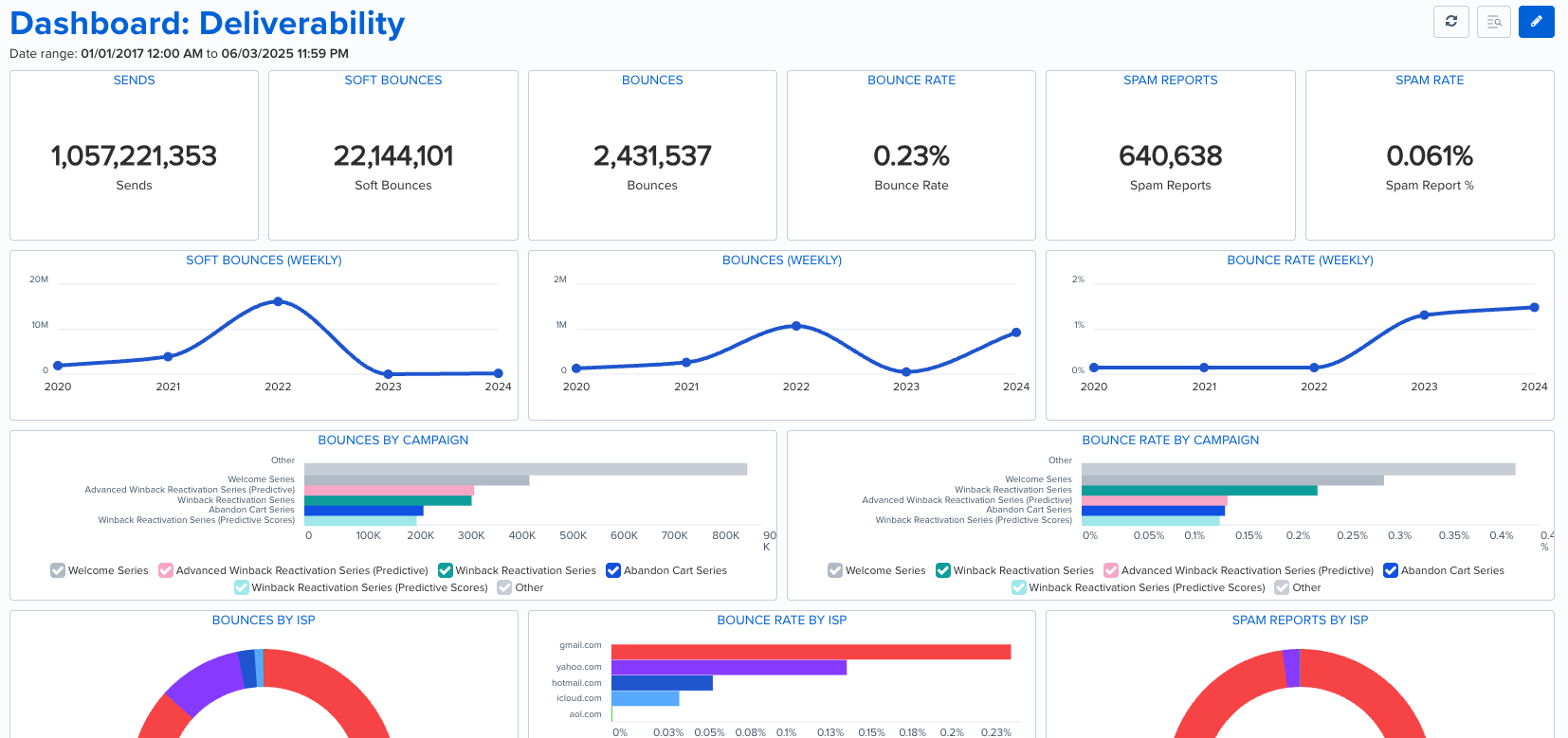Toggle Winback (Predictive Scores) in Bounce Rate by Campaign legend
Screen dimensions: 1568x738
[x=1019, y=587]
